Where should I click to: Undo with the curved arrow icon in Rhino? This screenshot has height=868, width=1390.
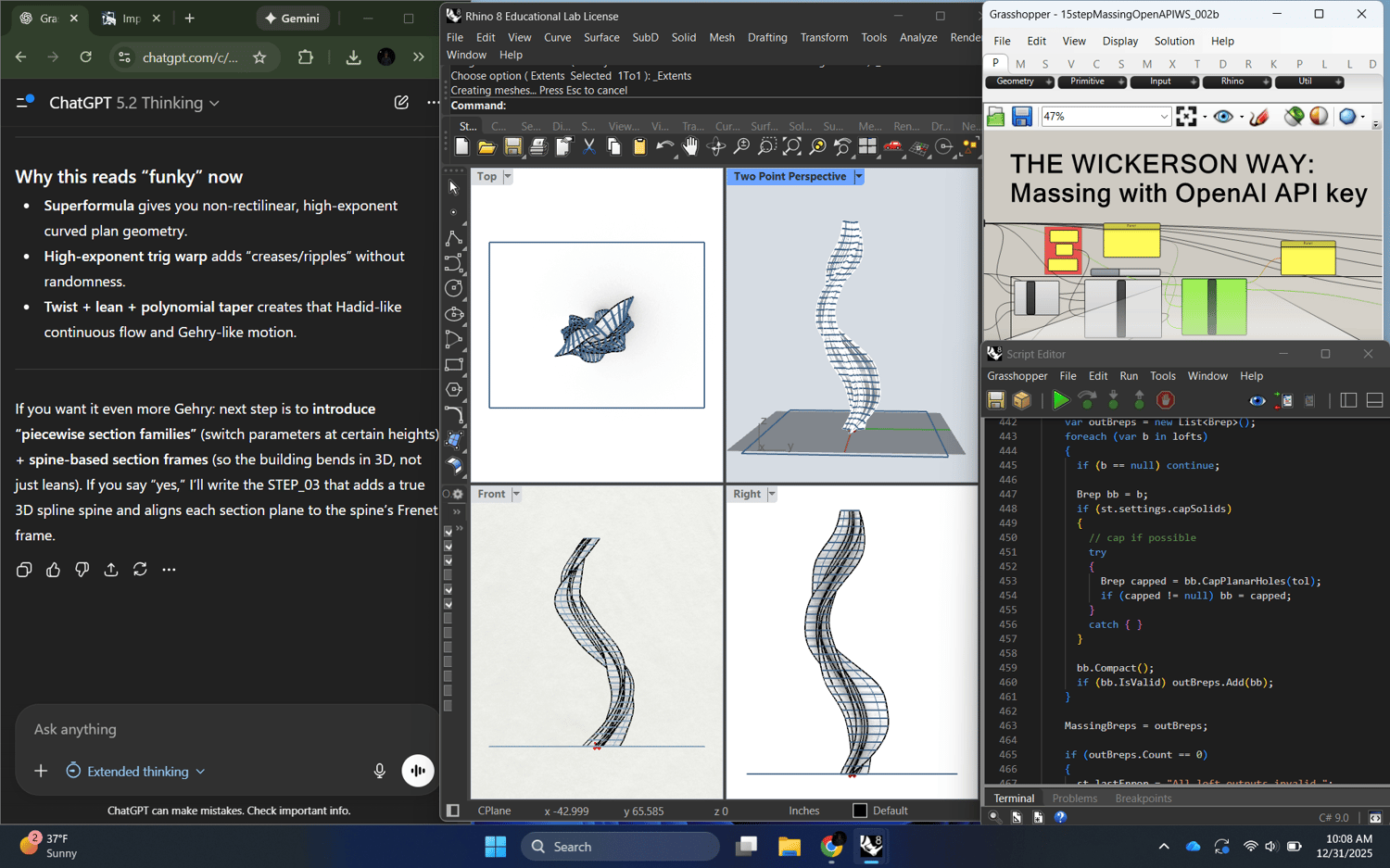point(664,147)
